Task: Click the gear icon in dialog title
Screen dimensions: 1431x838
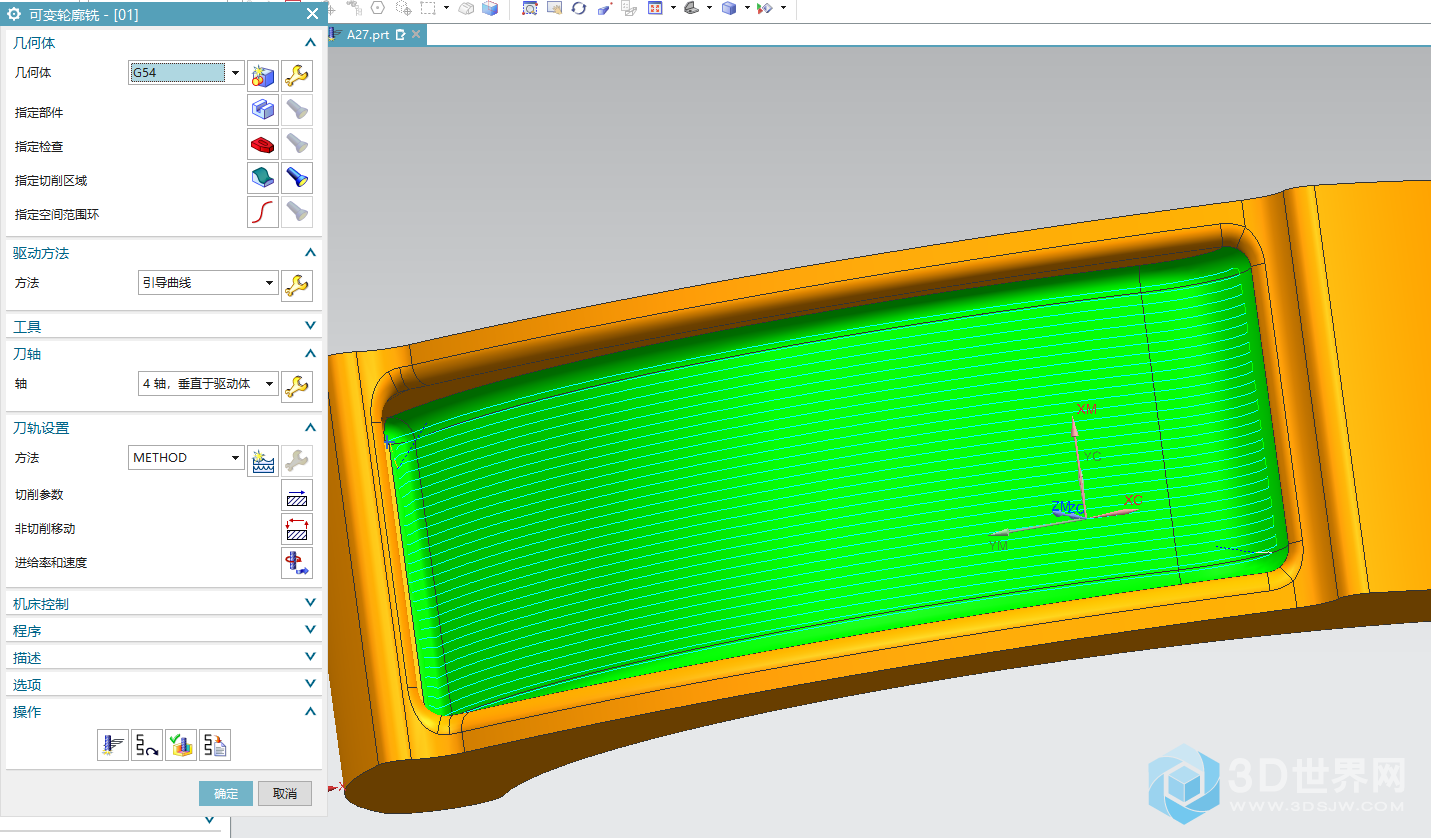Action: click(x=14, y=14)
